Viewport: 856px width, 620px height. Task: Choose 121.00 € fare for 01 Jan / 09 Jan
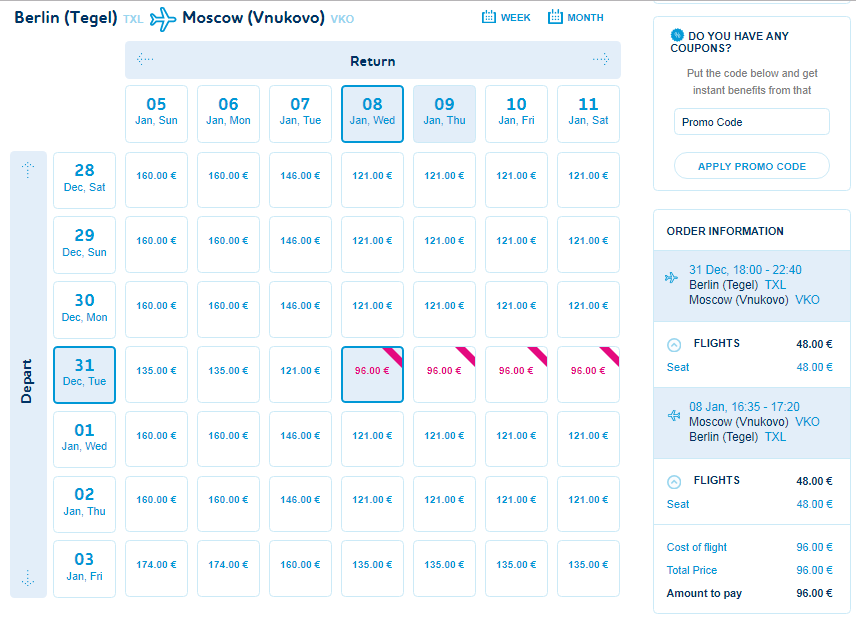444,439
